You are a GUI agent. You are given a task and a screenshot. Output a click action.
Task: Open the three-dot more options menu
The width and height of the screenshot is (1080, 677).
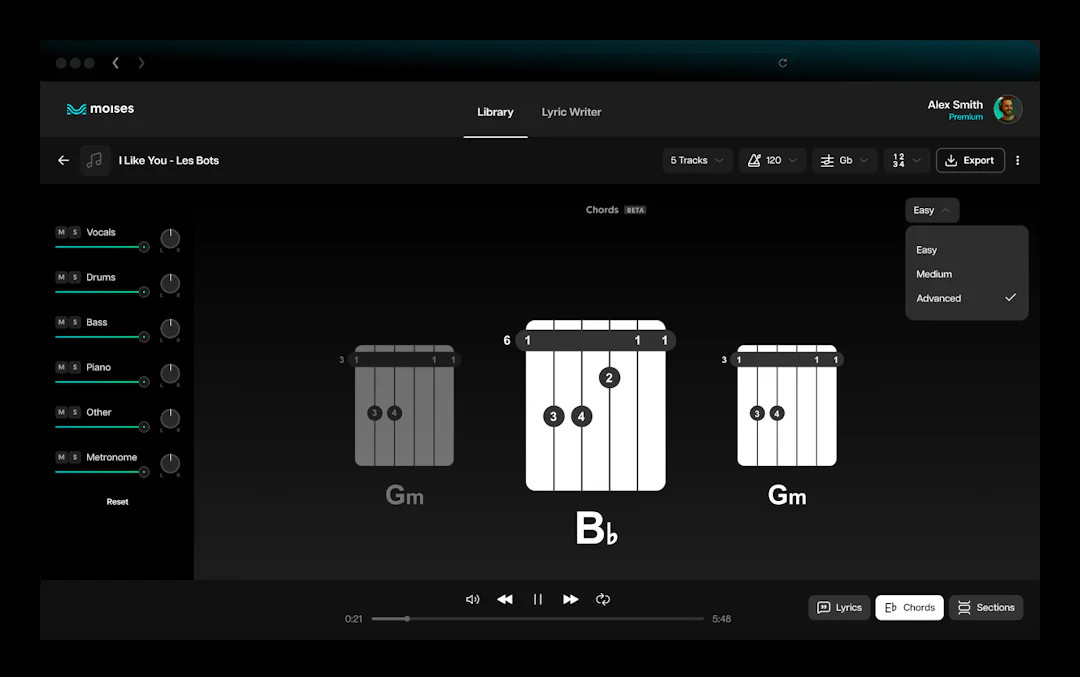point(1017,160)
